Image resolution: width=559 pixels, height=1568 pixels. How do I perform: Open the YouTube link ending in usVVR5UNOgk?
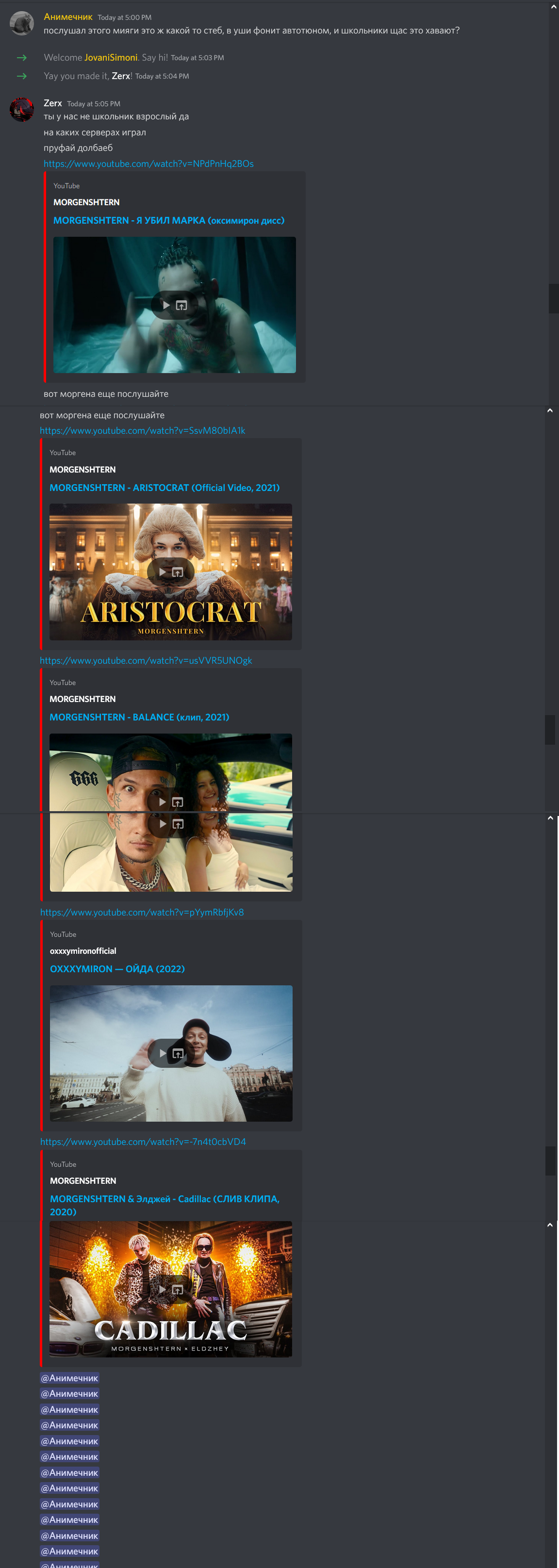[146, 660]
